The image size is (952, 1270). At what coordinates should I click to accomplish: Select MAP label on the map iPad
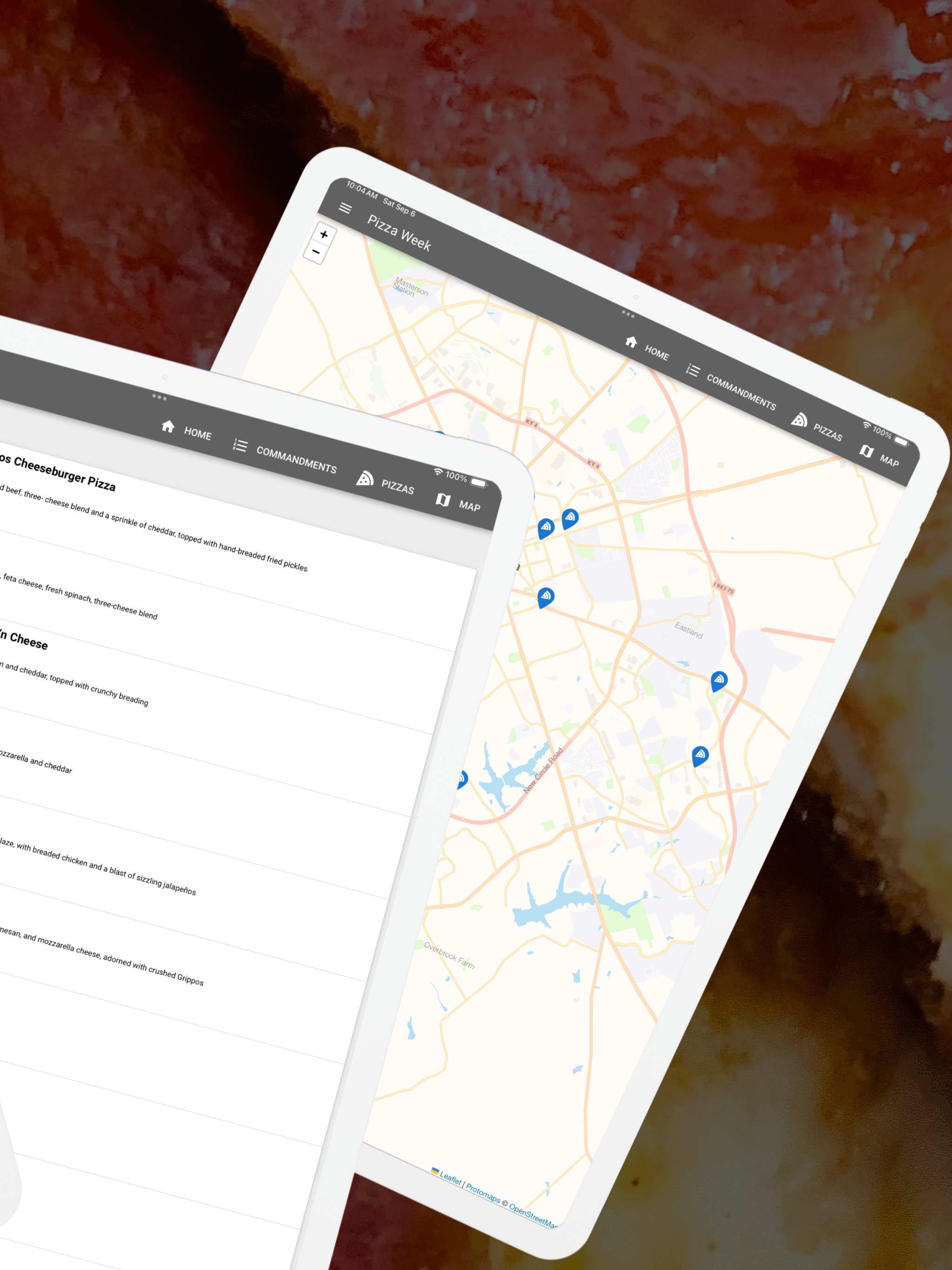889,461
